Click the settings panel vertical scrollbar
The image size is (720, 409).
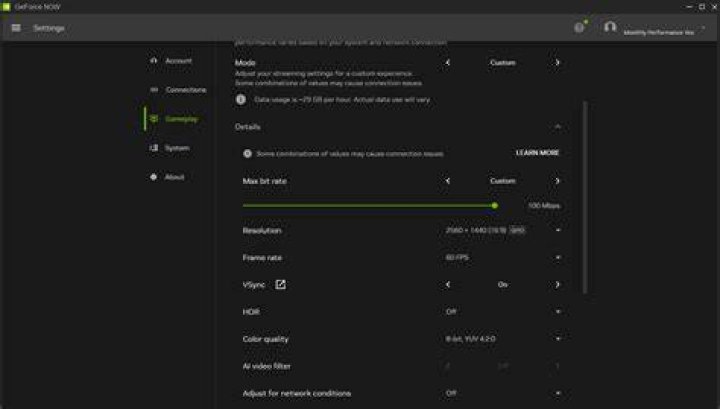[x=585, y=197]
